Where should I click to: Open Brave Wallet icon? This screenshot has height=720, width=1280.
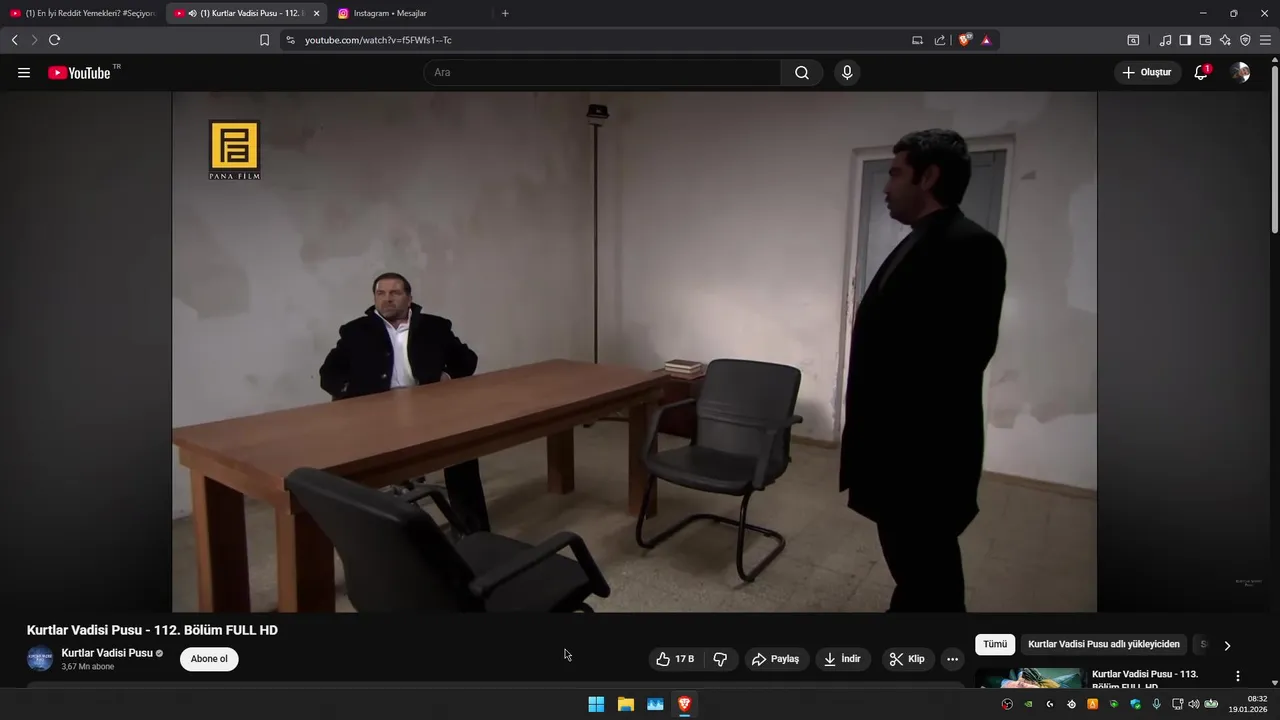[1205, 40]
